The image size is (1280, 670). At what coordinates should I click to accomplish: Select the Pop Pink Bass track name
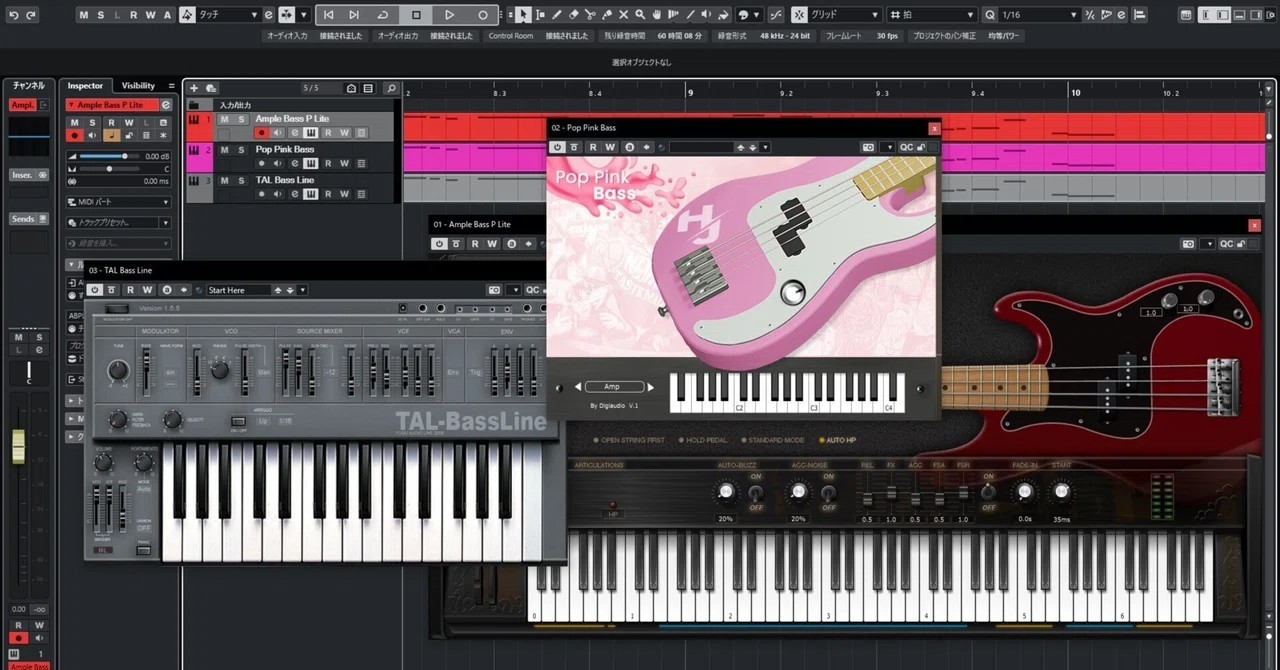point(285,149)
